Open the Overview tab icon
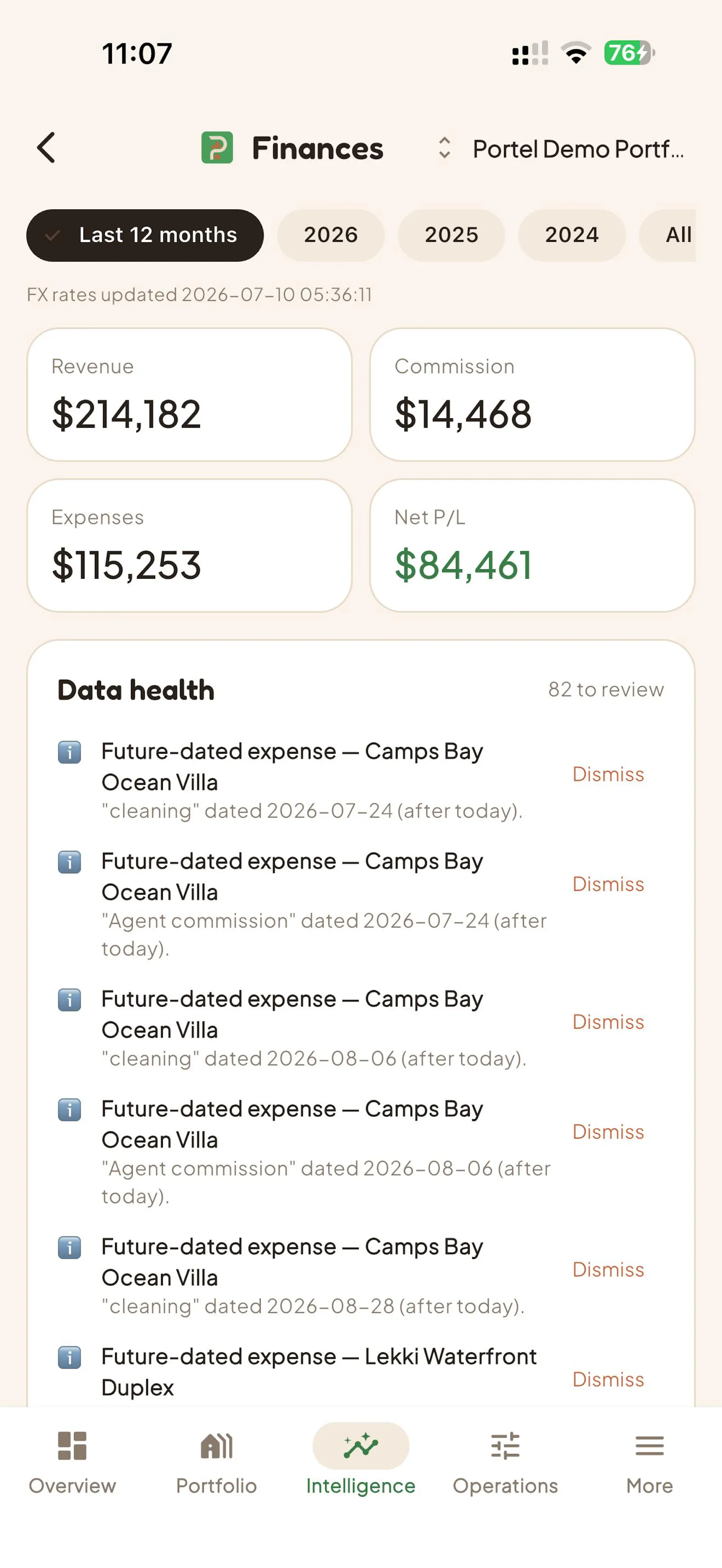The width and height of the screenshot is (722, 1568). pyautogui.click(x=72, y=1446)
